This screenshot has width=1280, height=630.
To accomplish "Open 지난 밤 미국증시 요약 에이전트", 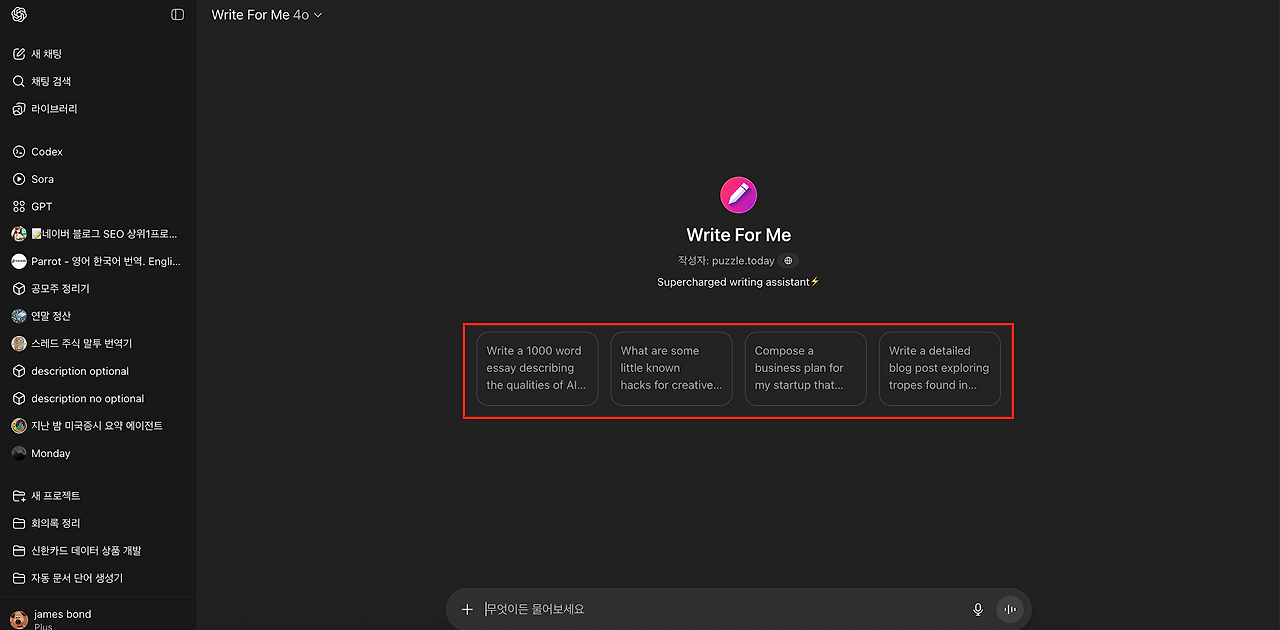I will [x=98, y=426].
